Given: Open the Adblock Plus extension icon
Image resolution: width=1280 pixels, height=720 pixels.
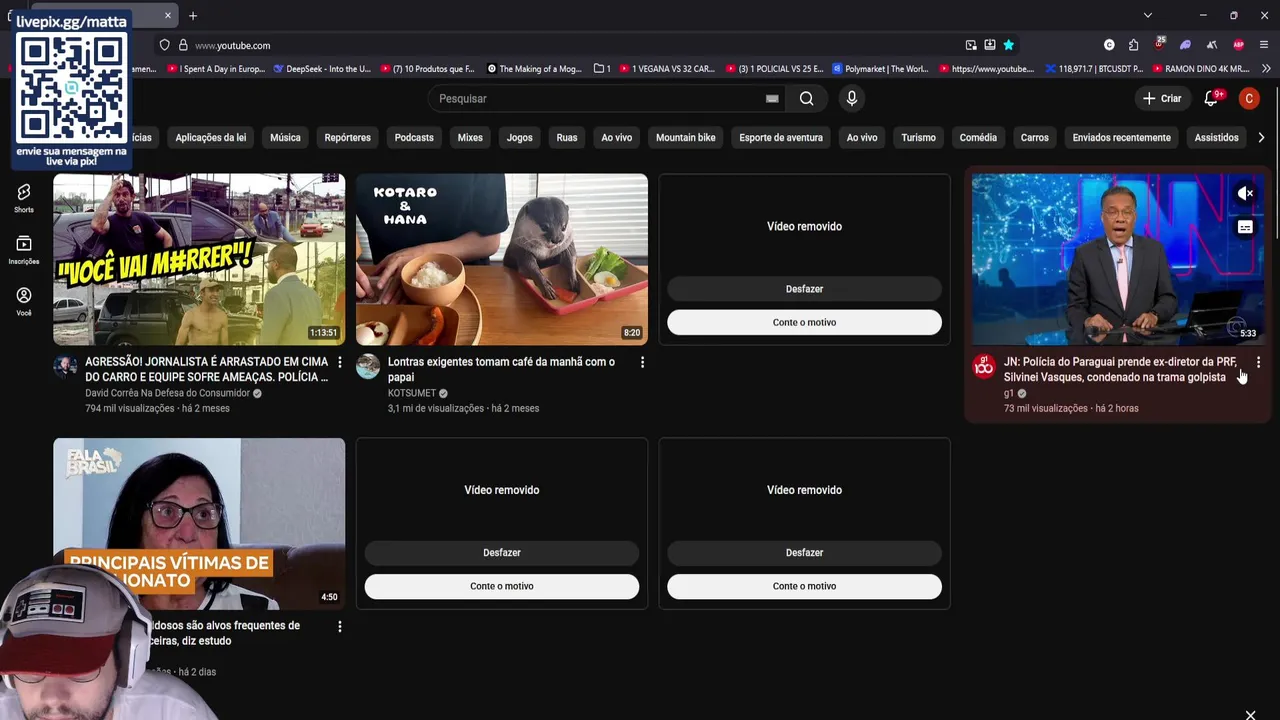Looking at the screenshot, I should click(x=1238, y=45).
